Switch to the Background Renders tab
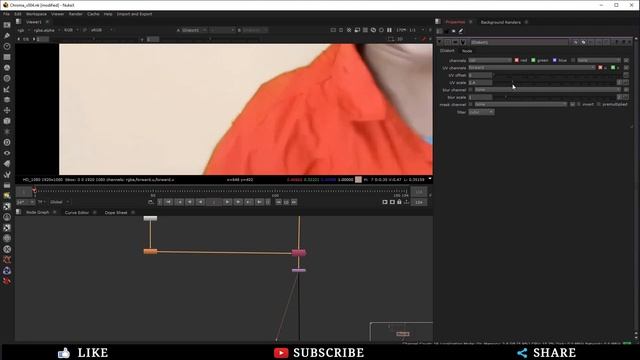This screenshot has width=640, height=360. coord(500,22)
